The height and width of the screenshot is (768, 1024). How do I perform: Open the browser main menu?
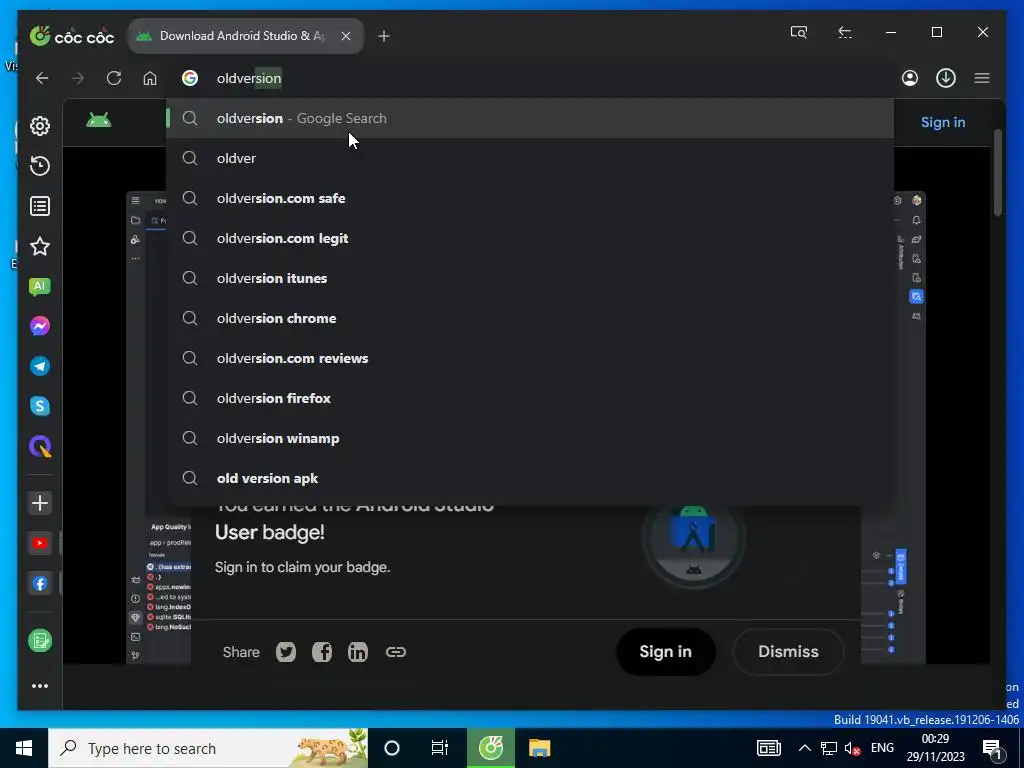coord(982,78)
